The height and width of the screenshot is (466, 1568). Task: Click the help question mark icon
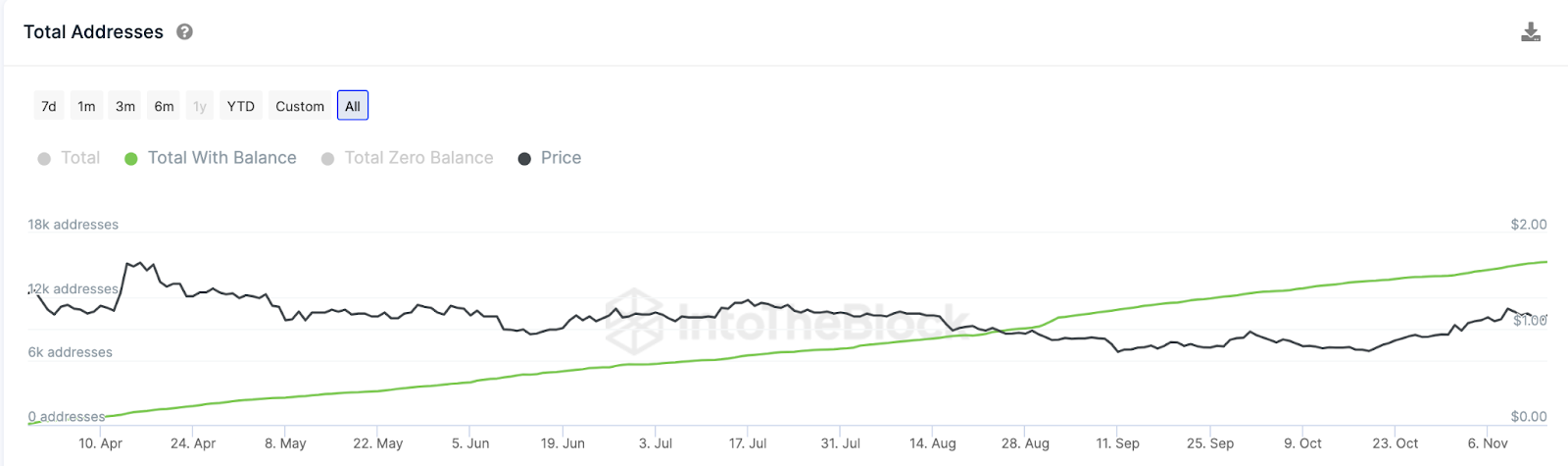184,32
